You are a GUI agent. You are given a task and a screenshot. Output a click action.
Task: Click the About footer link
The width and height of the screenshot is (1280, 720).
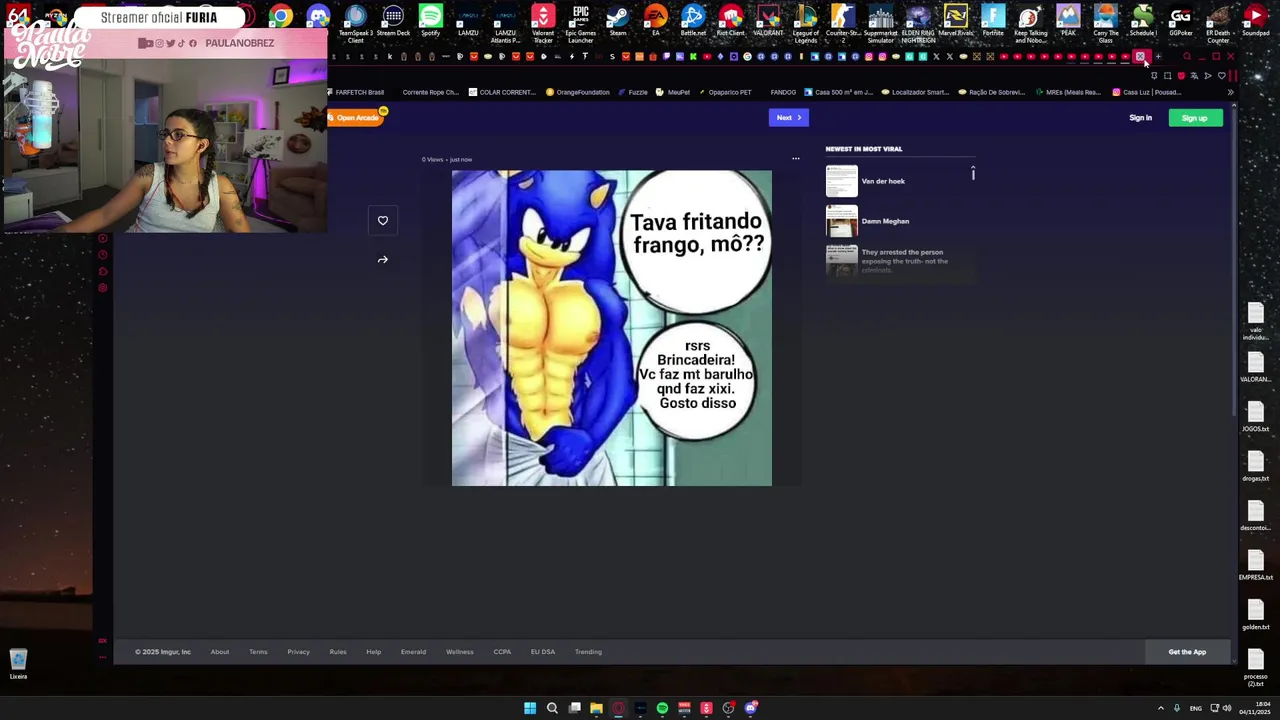click(x=220, y=652)
